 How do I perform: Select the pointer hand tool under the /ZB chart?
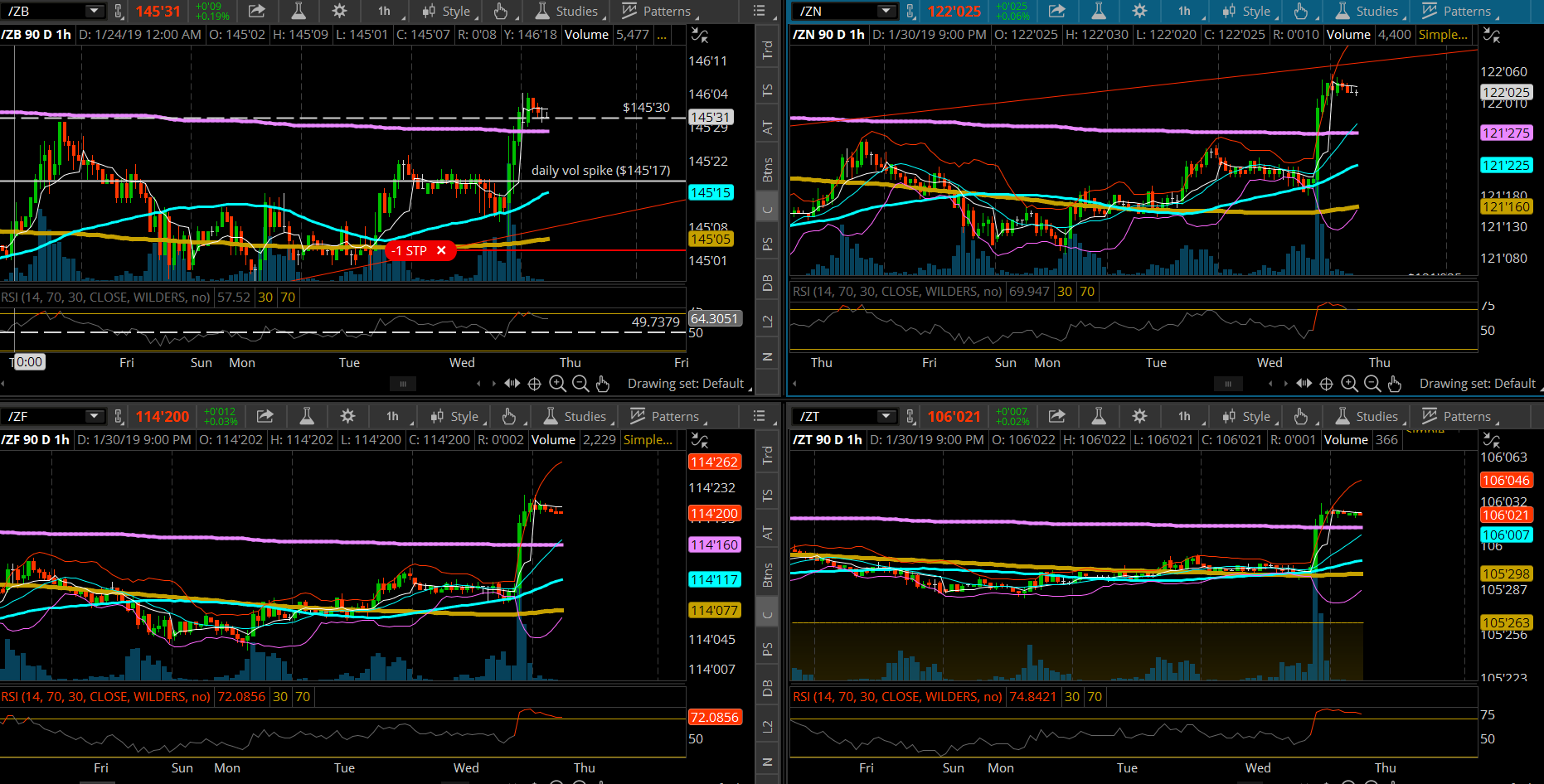(603, 384)
